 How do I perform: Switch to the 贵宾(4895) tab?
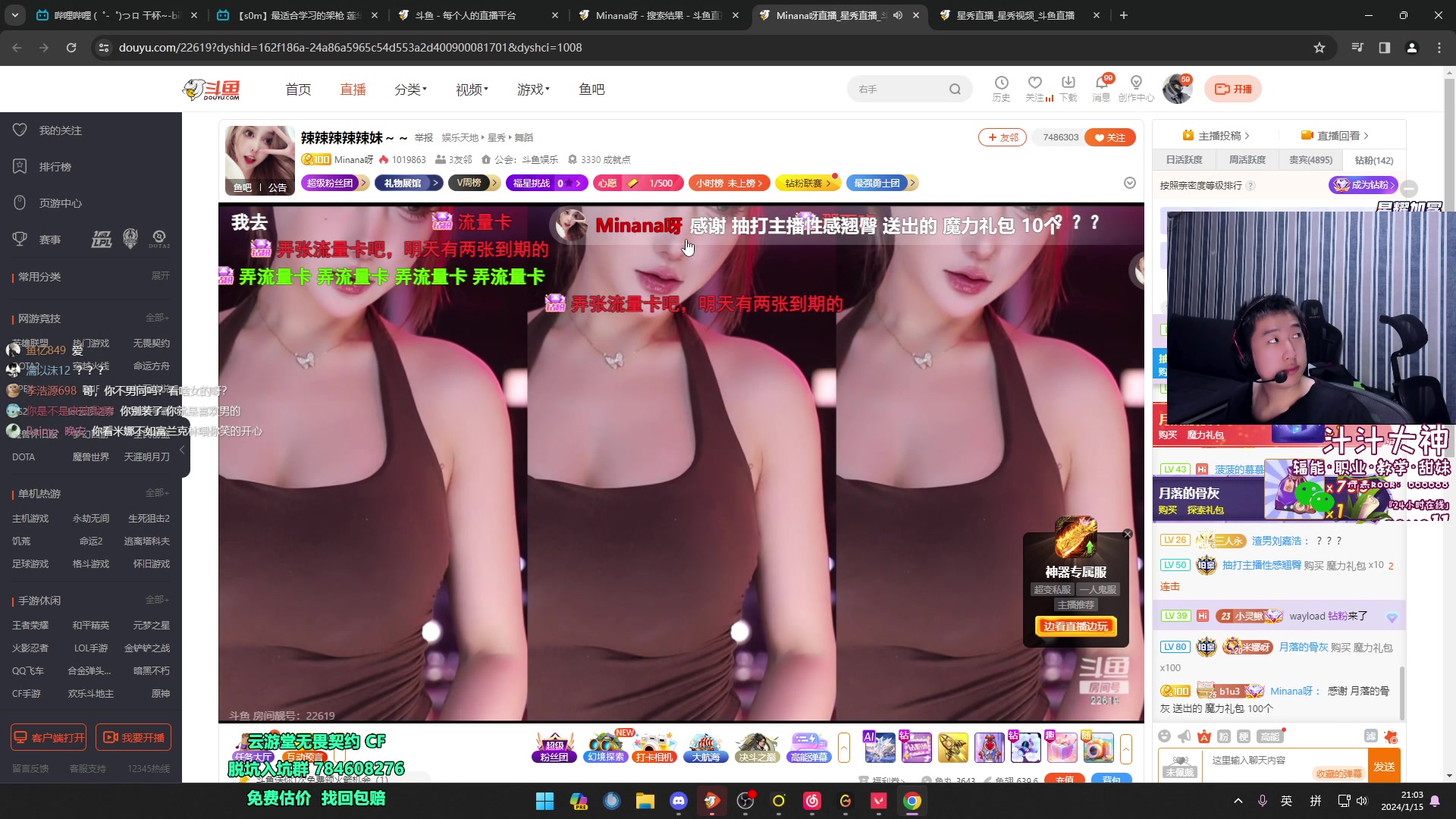(1310, 160)
